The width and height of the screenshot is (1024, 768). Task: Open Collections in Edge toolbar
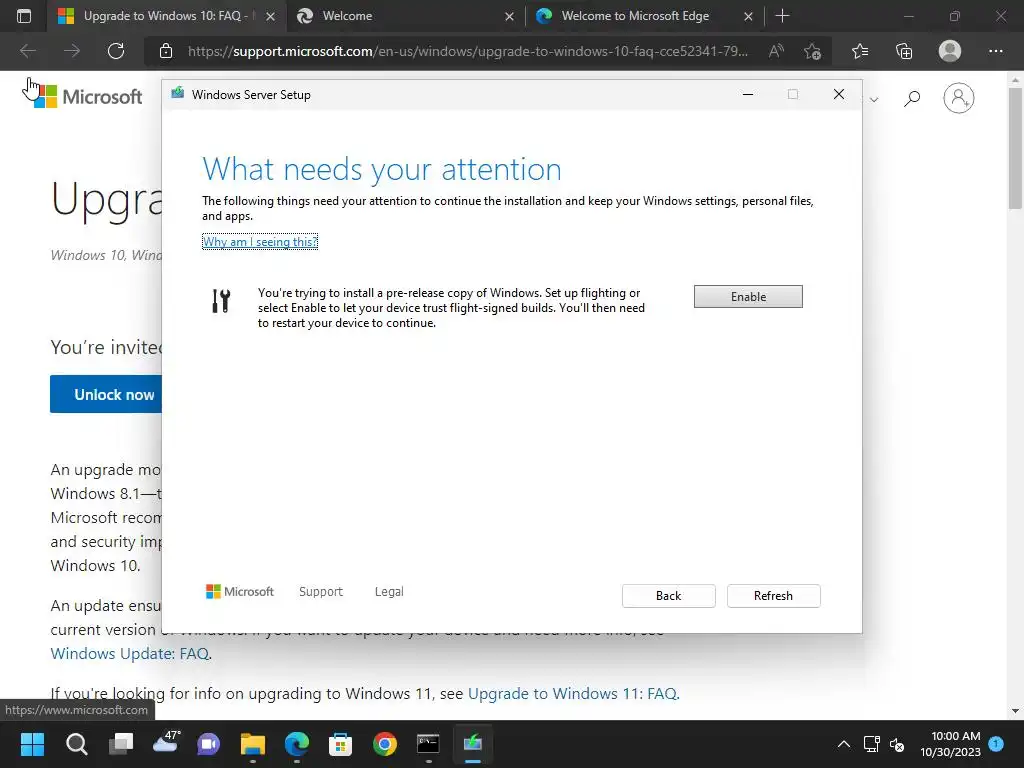pyautogui.click(x=904, y=51)
